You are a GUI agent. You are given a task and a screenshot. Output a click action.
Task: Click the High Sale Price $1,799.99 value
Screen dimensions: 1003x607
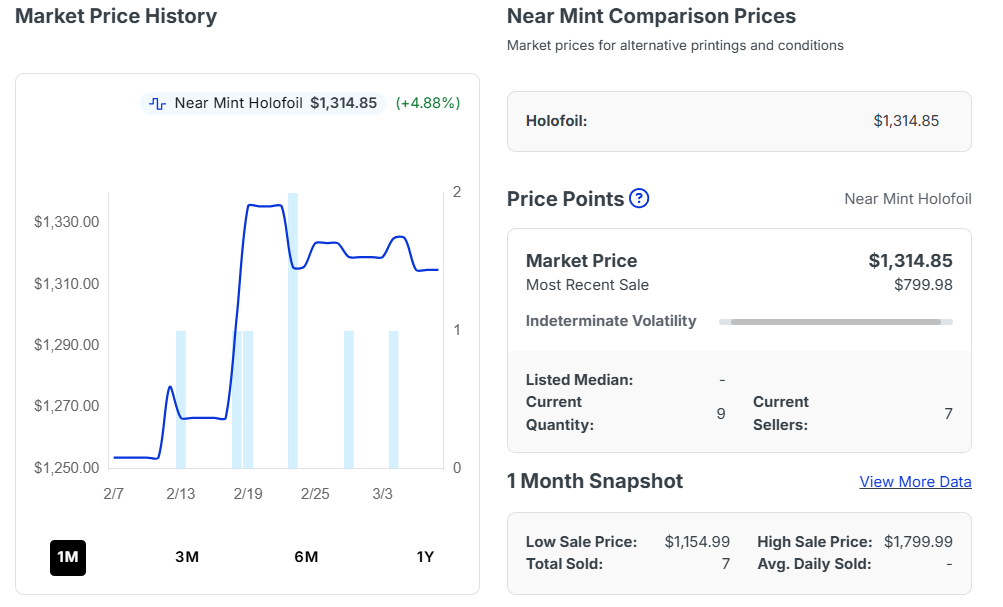tap(918, 541)
